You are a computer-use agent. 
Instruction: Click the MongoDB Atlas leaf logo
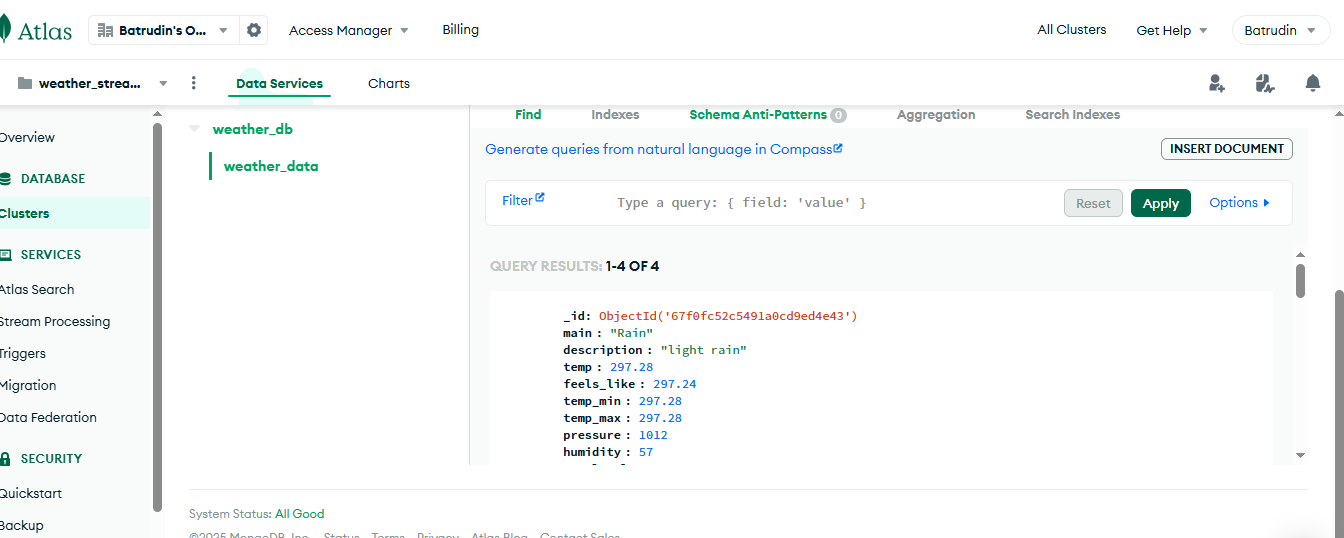5,30
